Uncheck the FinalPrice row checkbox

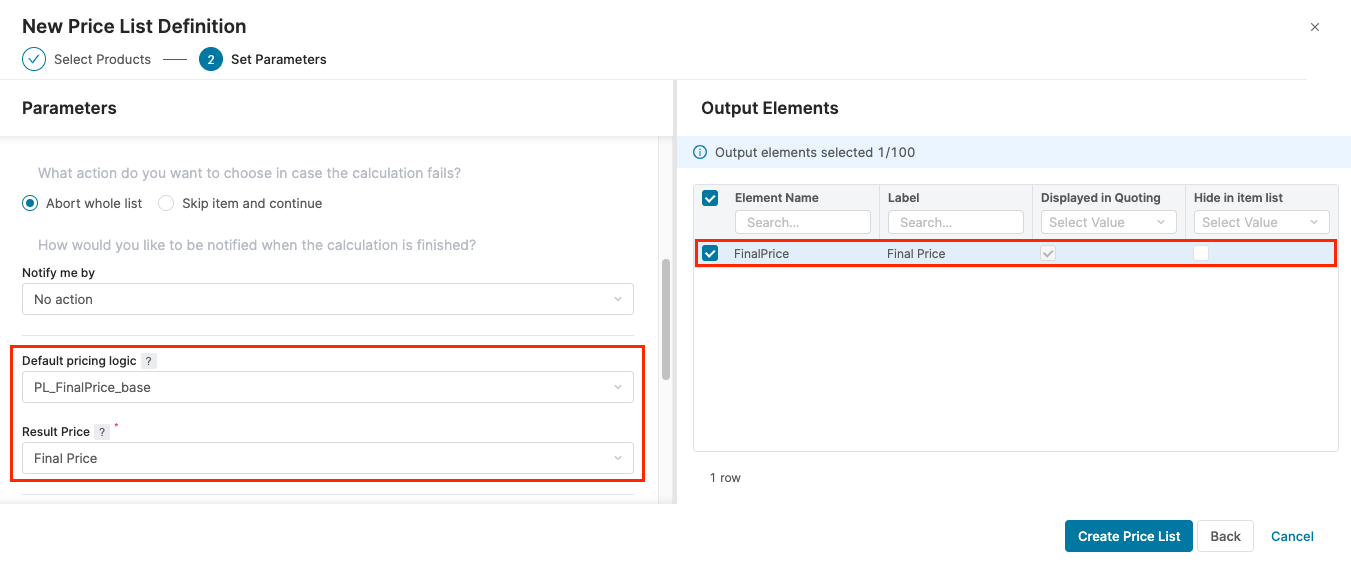pyautogui.click(x=710, y=254)
